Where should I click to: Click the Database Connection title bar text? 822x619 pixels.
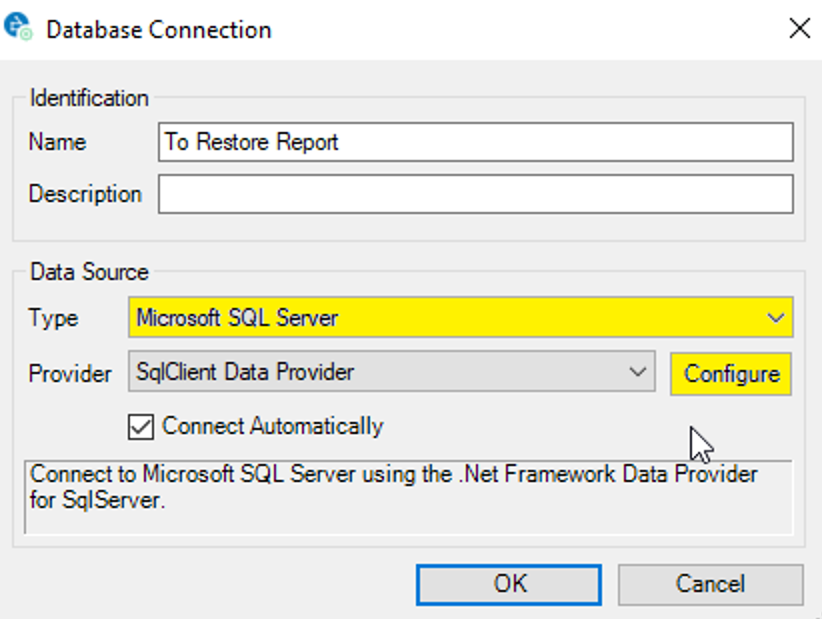(159, 29)
